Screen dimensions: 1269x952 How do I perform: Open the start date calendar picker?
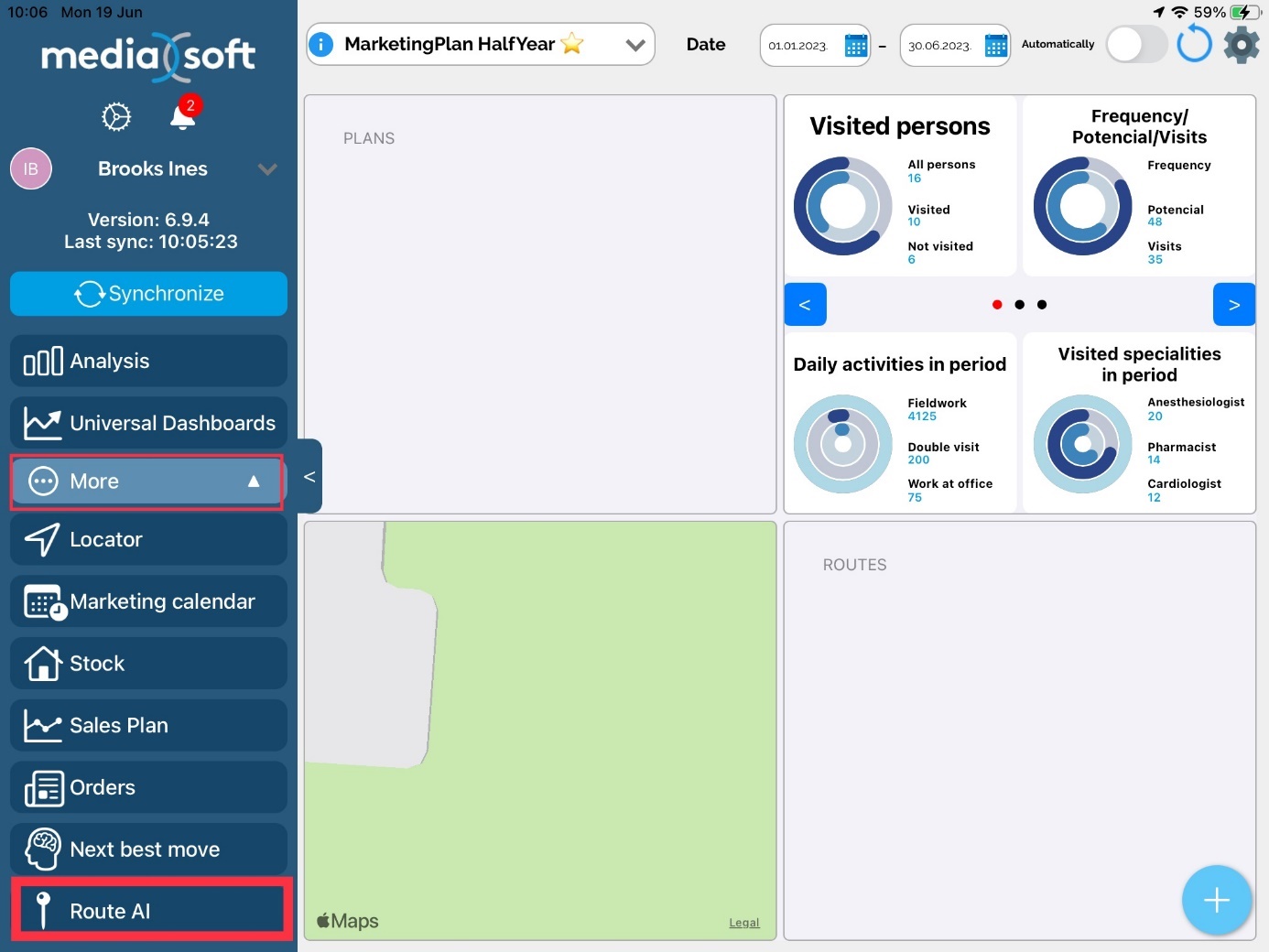[855, 45]
